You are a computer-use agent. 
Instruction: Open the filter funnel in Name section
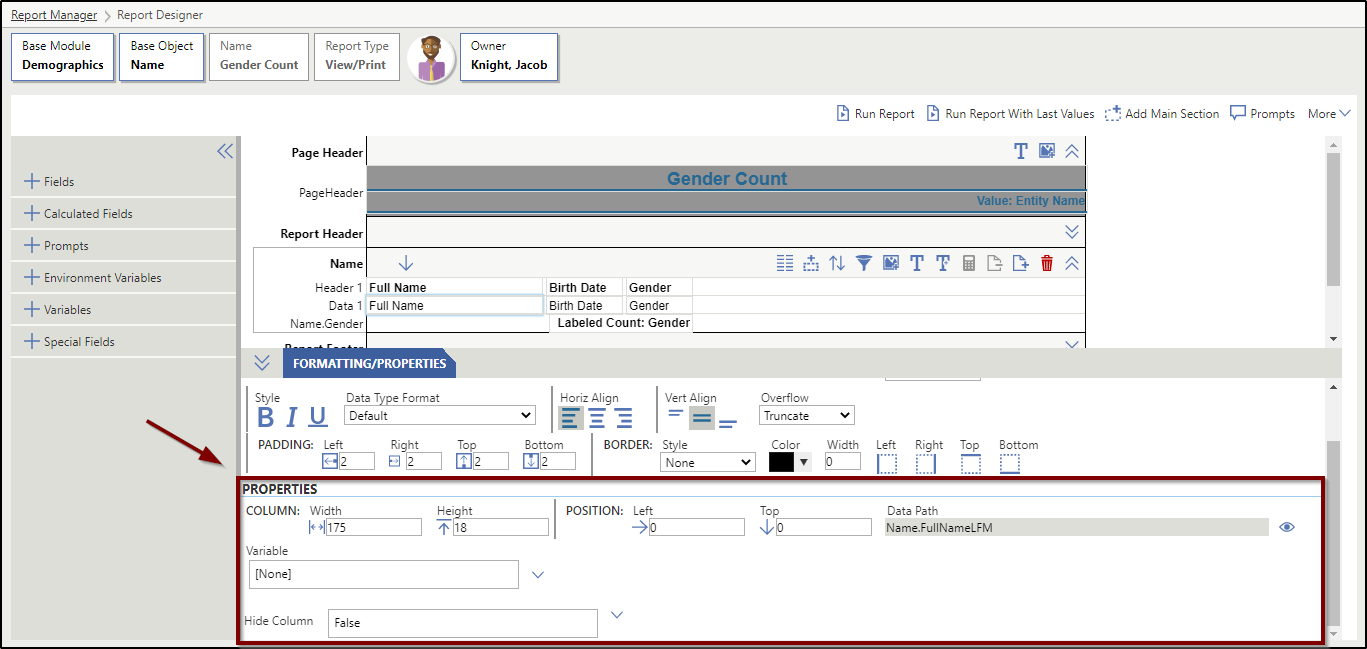(863, 264)
